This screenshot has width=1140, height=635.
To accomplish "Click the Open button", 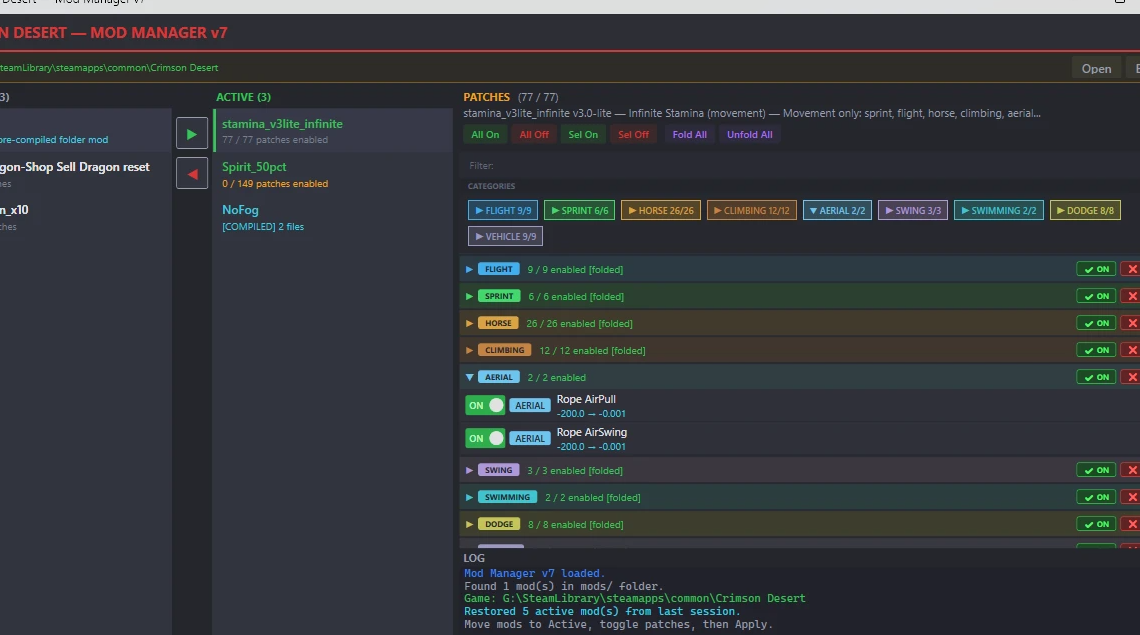I will tap(1096, 68).
